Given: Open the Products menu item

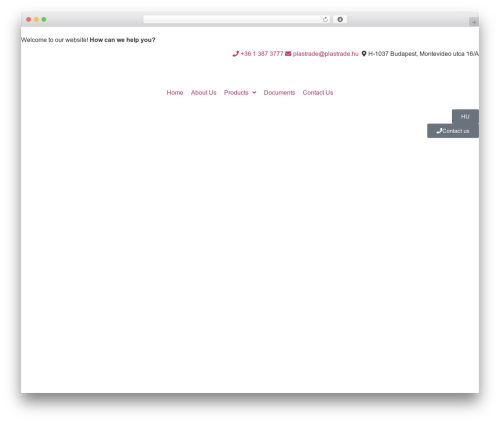Looking at the screenshot, I should [x=236, y=93].
